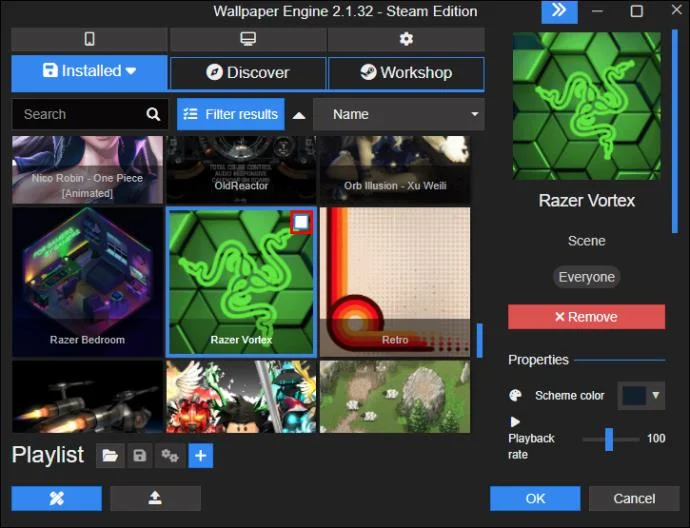
Task: Open the wallpaper editor tools button
Action: pyautogui.click(x=57, y=499)
